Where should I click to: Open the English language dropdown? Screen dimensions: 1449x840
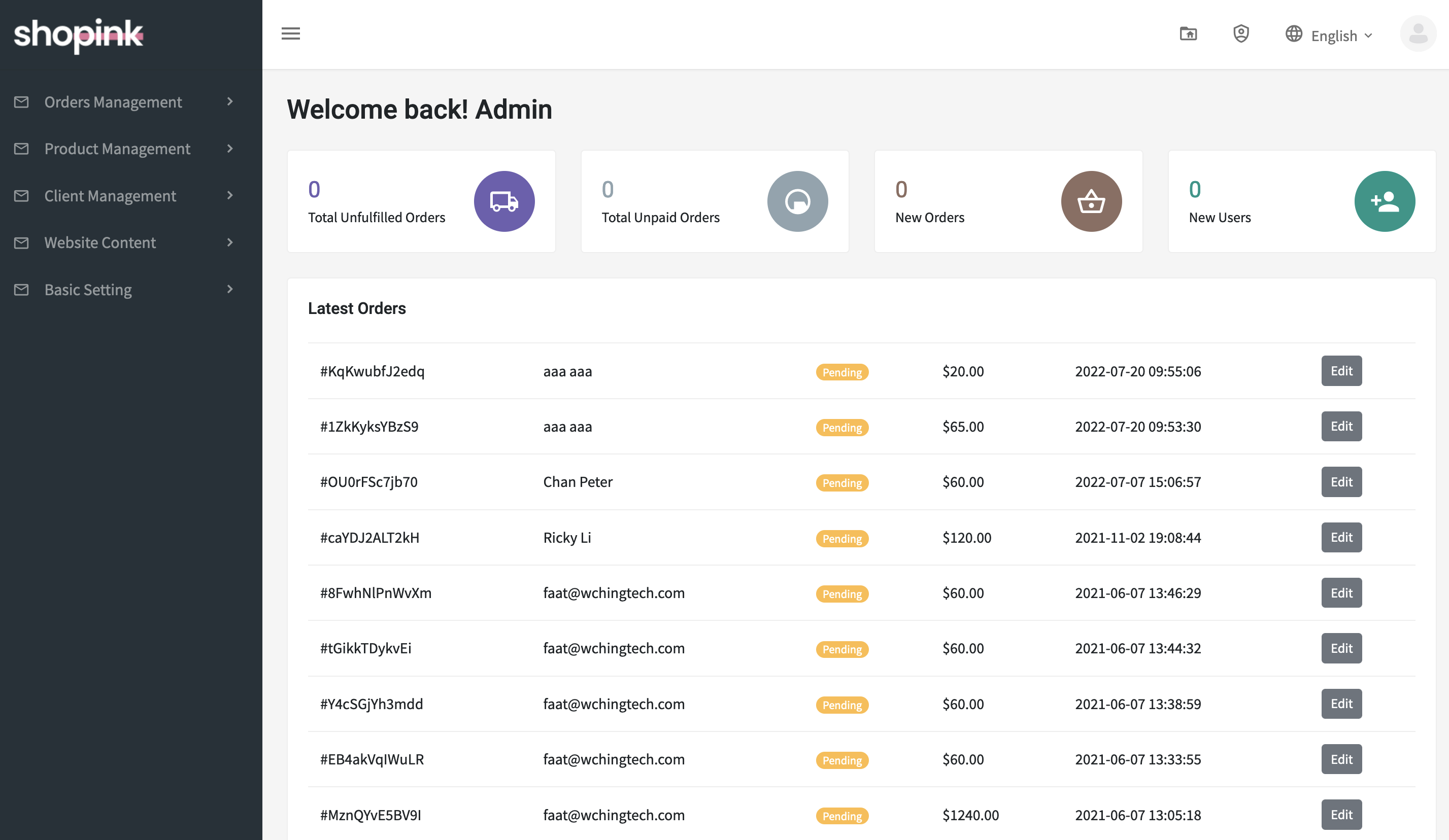click(1341, 36)
